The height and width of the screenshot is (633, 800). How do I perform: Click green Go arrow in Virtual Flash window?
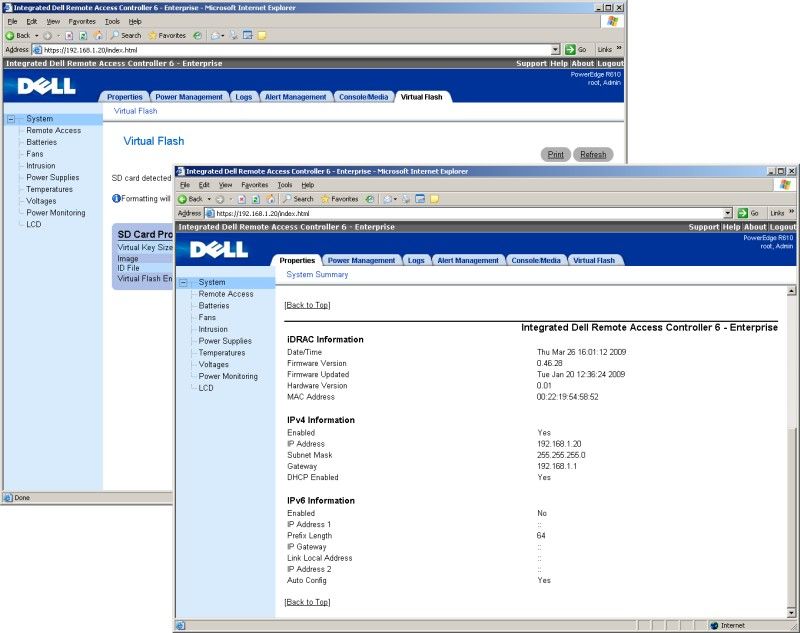(x=570, y=49)
